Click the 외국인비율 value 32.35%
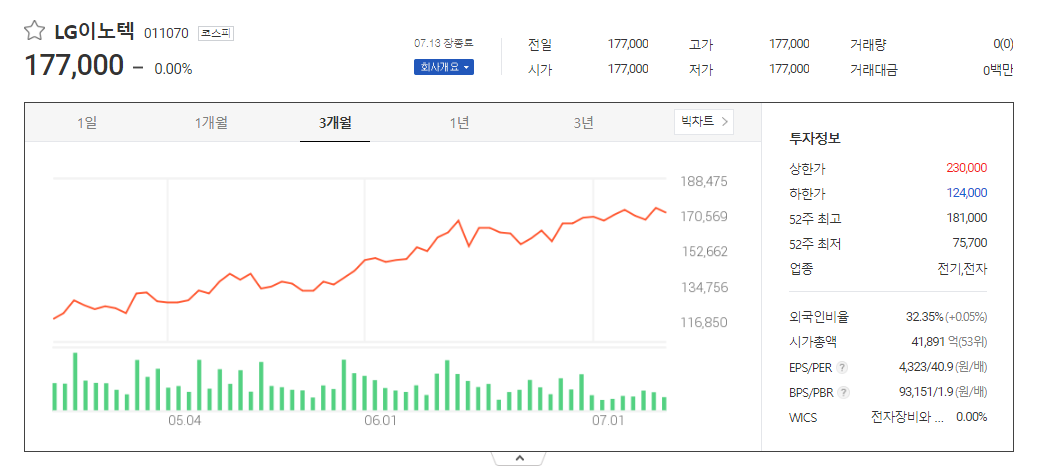1039x473 pixels. [x=924, y=317]
